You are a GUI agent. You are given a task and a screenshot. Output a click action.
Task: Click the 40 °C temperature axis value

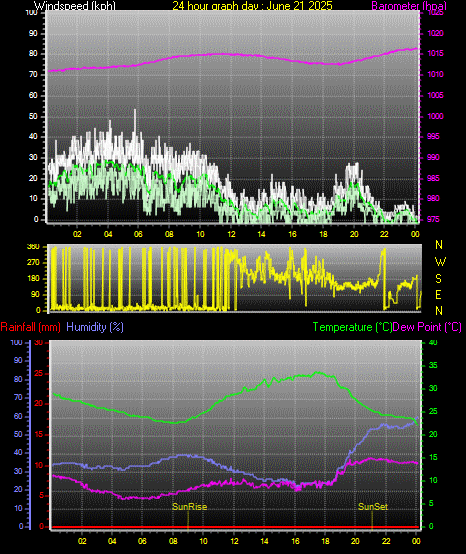(x=432, y=342)
